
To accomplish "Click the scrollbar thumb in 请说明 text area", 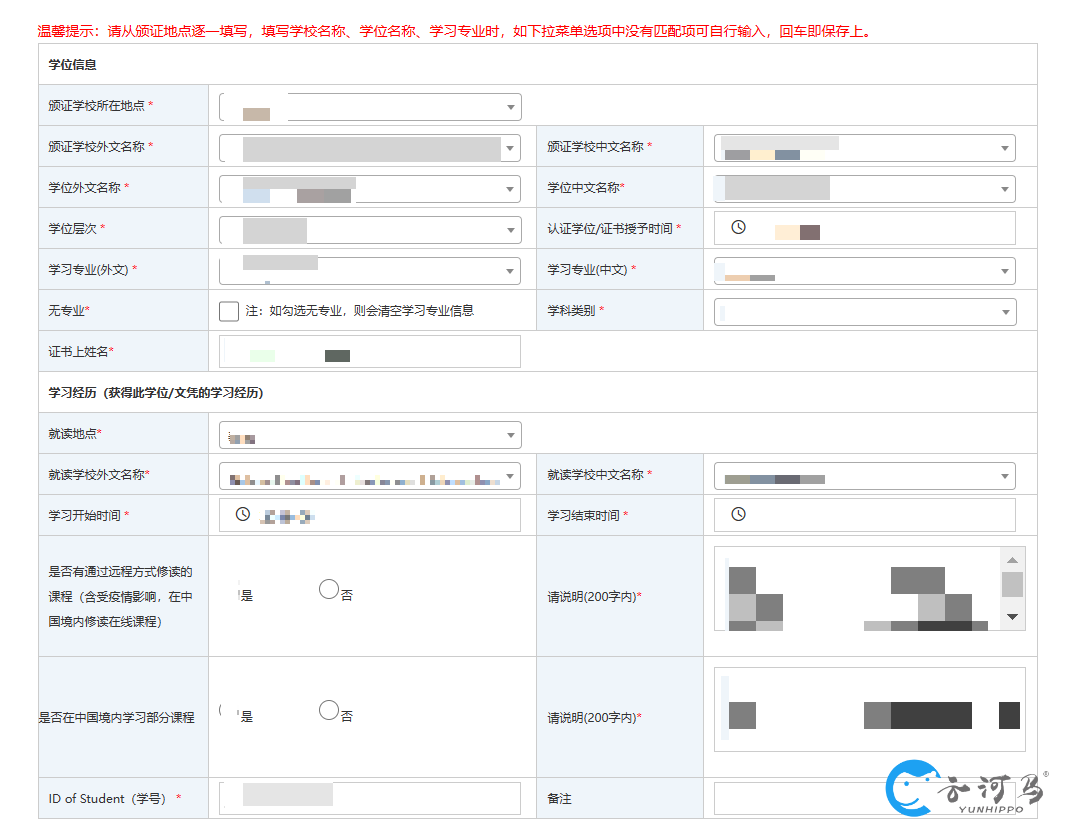I will (x=1012, y=584).
